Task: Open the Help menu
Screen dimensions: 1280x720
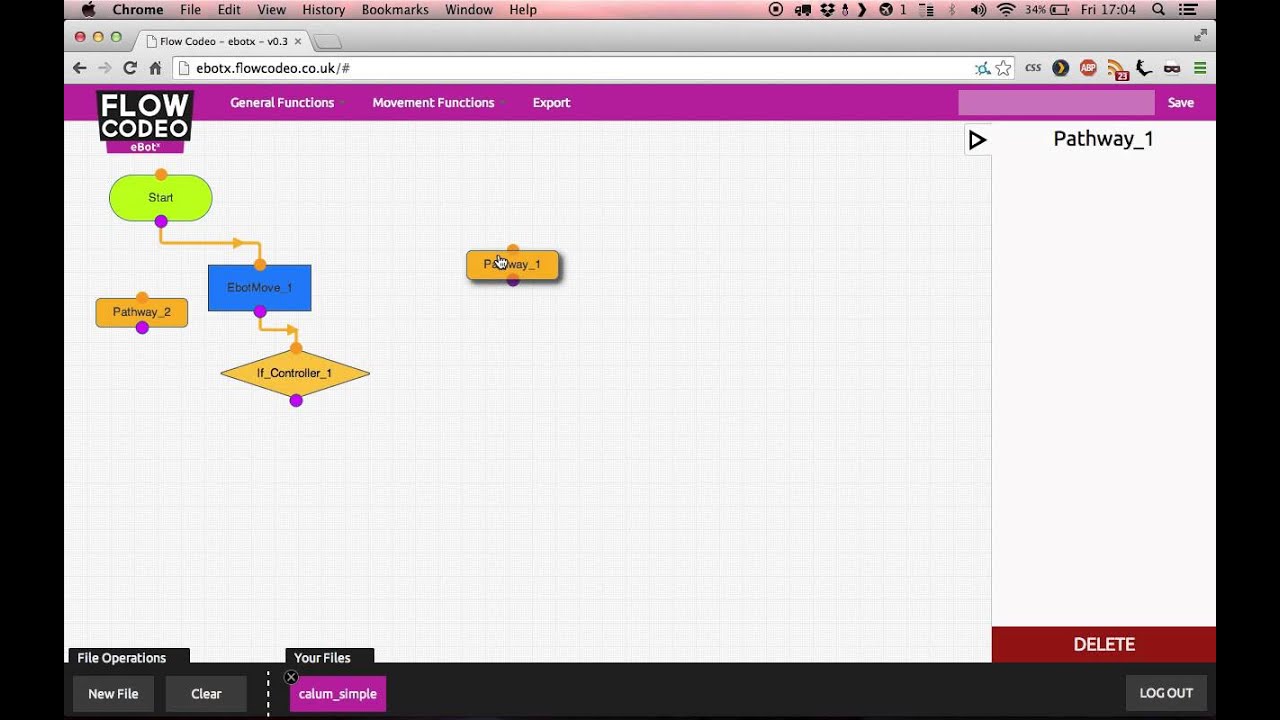Action: (523, 10)
